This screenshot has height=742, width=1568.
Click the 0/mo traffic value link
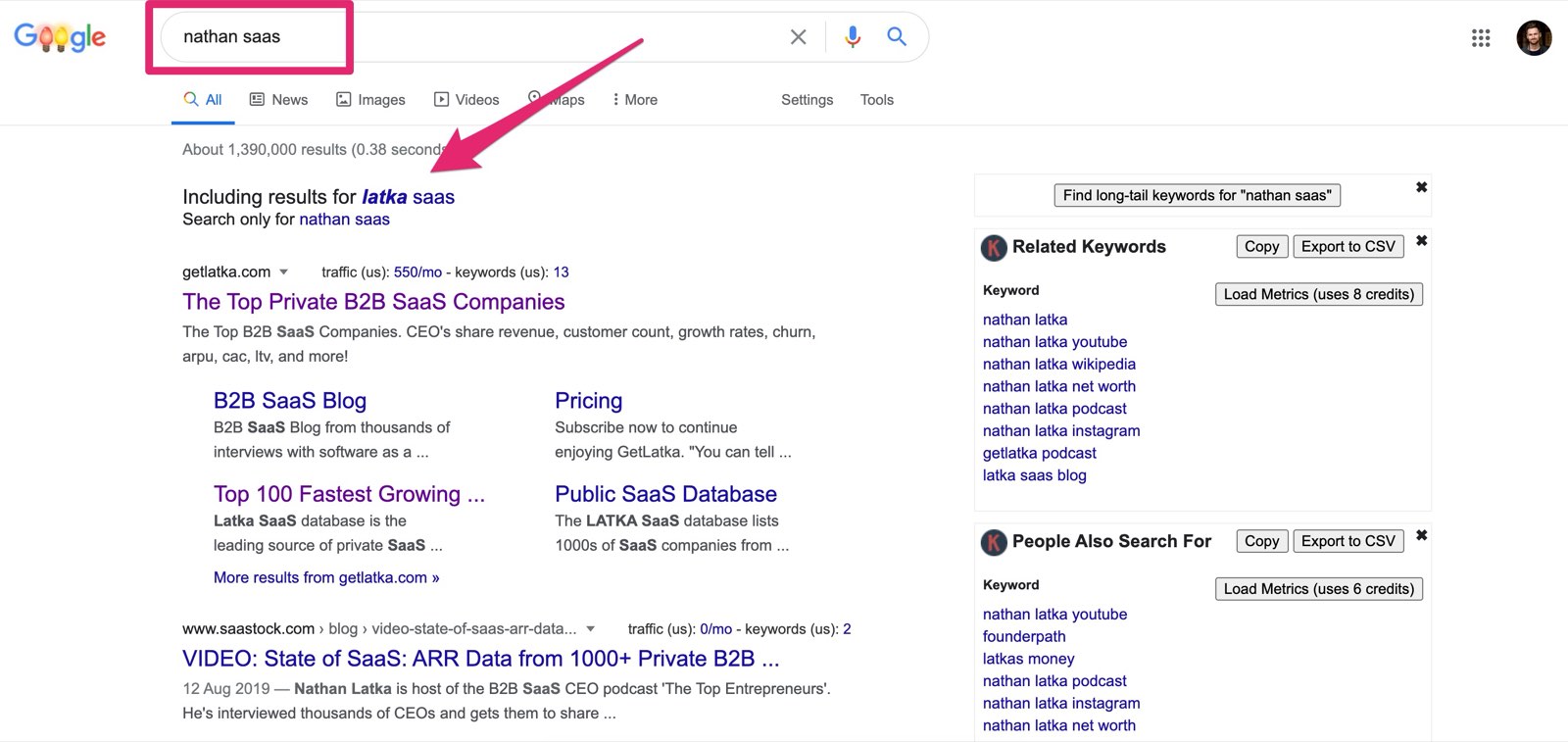[x=715, y=629]
